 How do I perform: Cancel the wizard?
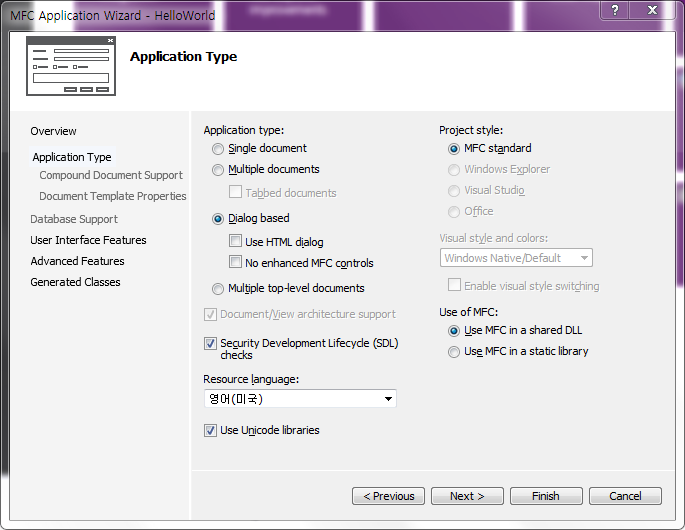[626, 496]
